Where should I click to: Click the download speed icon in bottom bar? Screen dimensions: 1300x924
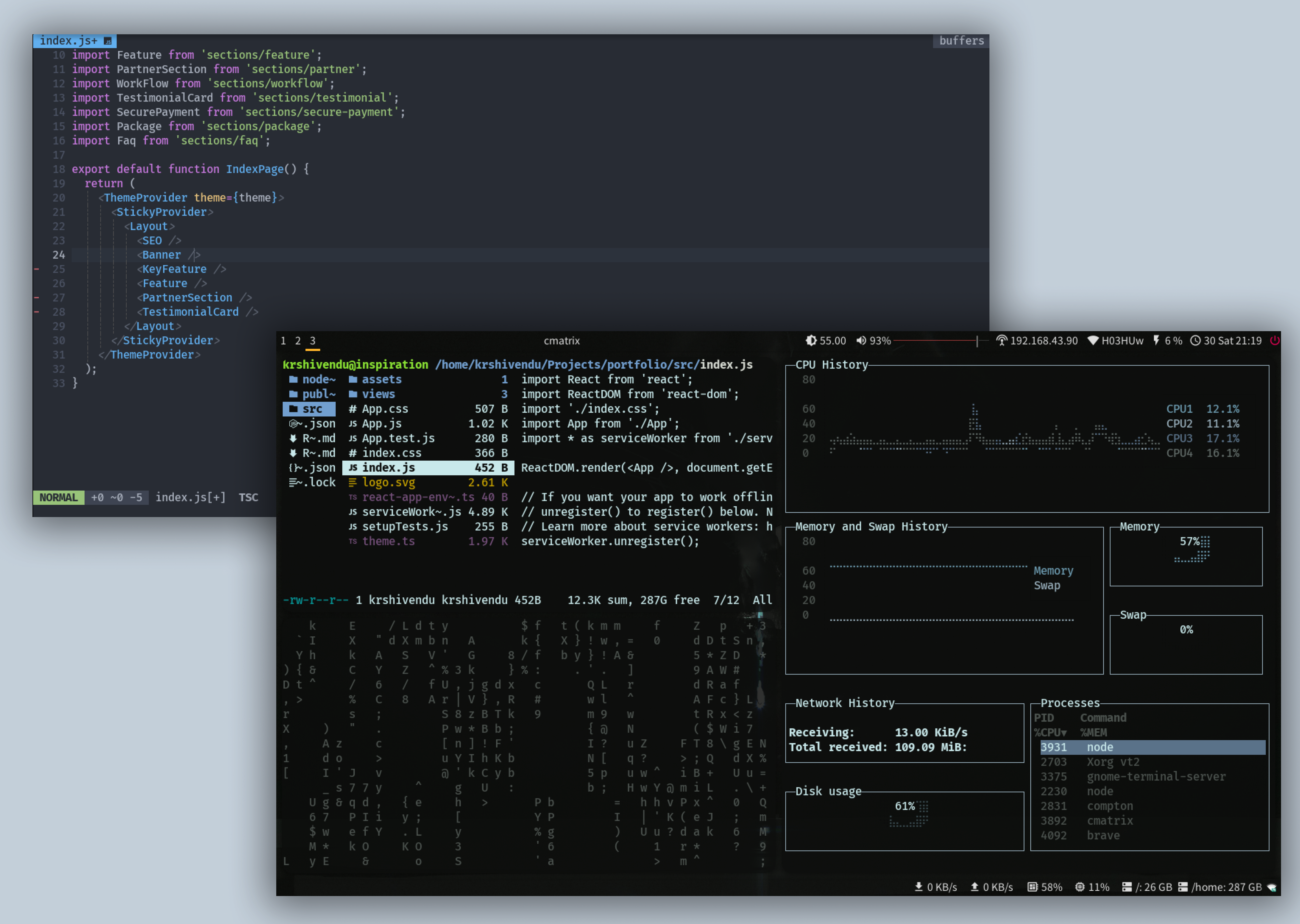tap(919, 887)
